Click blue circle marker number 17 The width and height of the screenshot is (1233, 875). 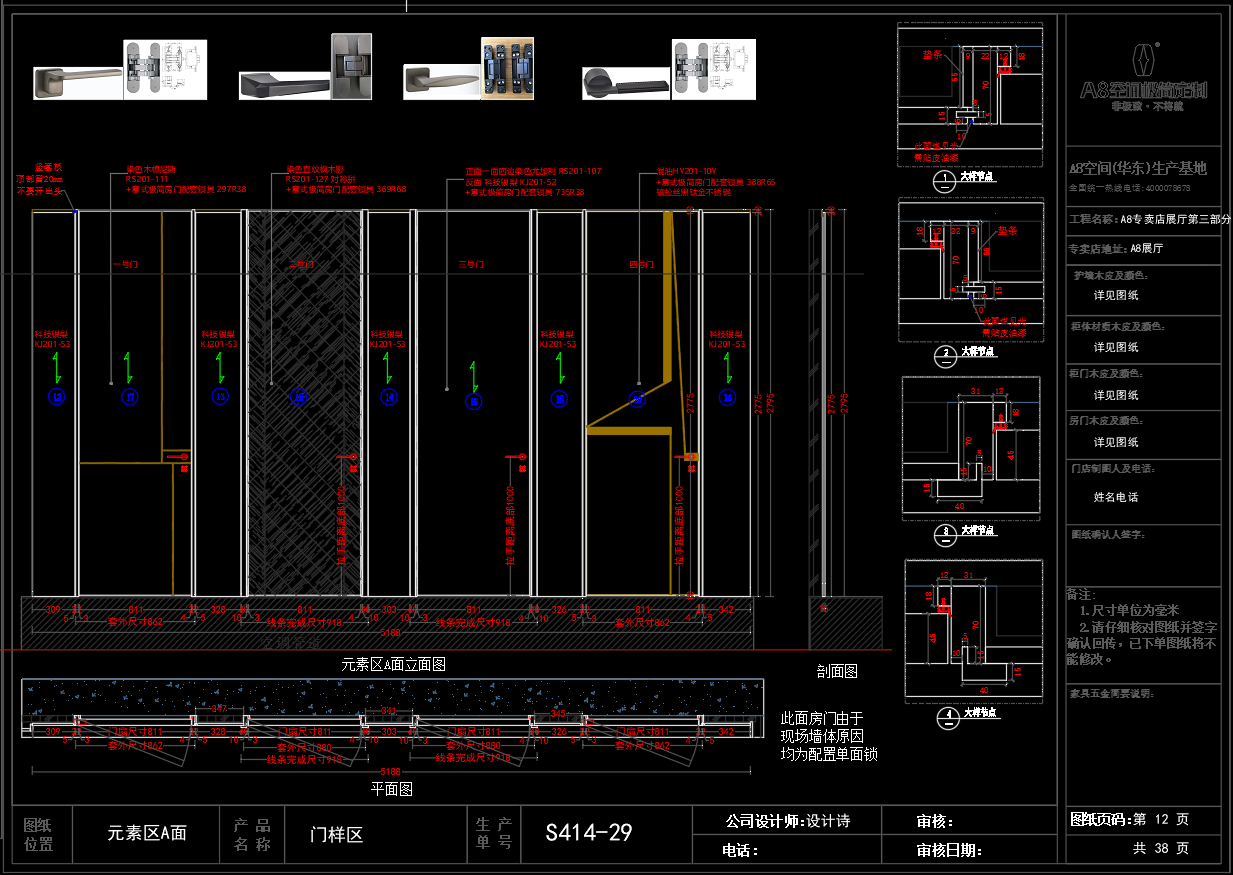[128, 398]
